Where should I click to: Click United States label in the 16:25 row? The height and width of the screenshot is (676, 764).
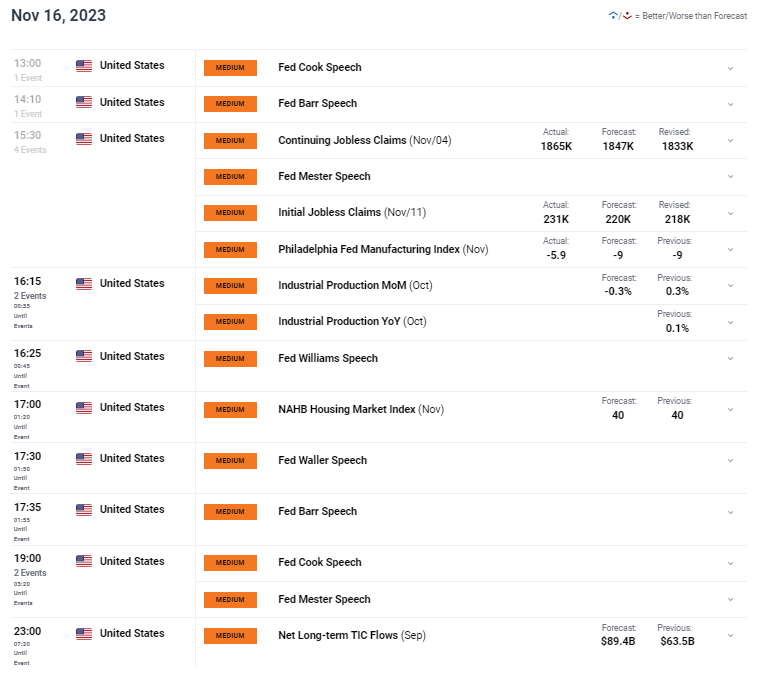132,357
